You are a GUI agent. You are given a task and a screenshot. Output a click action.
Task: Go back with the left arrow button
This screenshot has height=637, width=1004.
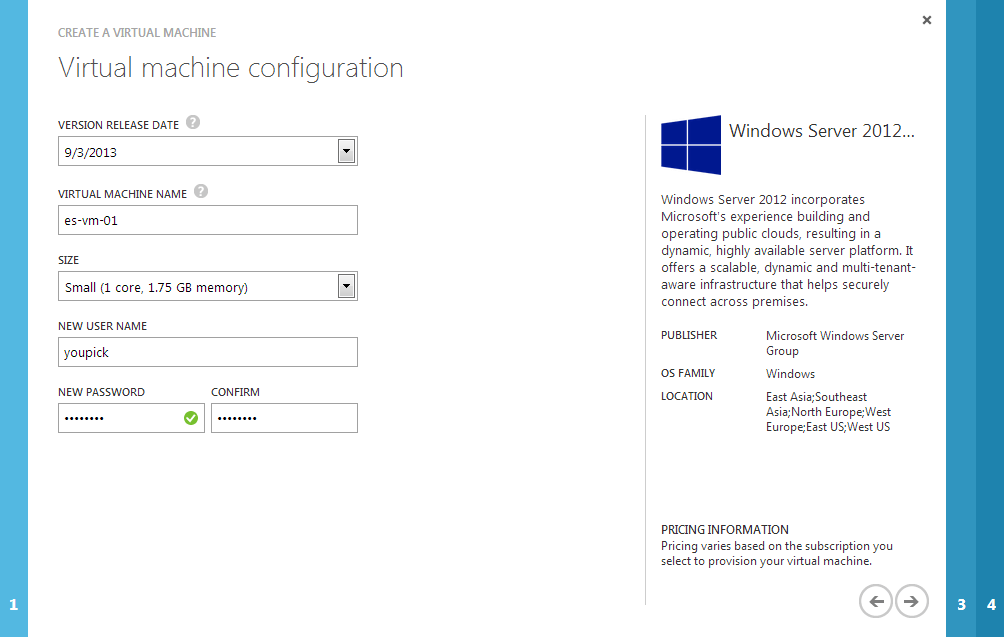point(875,601)
